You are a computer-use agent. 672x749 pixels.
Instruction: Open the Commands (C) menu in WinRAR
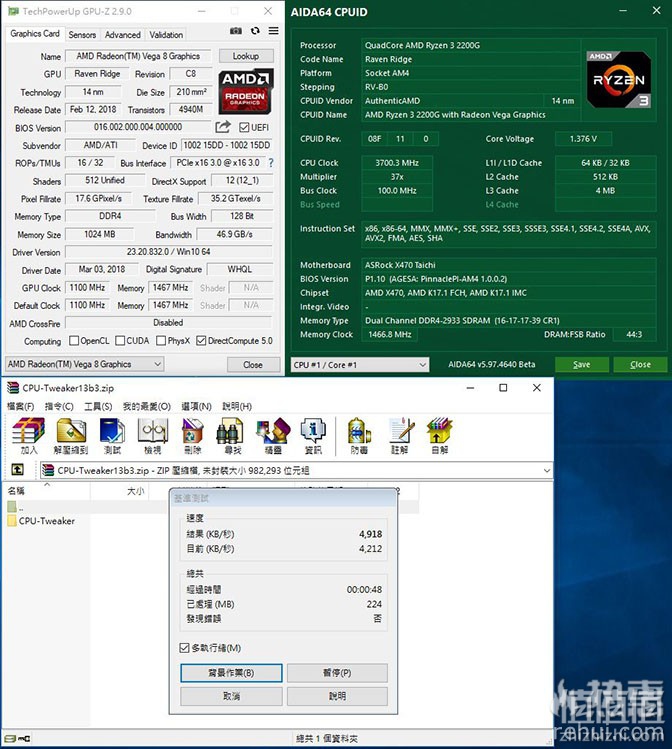click(x=59, y=407)
